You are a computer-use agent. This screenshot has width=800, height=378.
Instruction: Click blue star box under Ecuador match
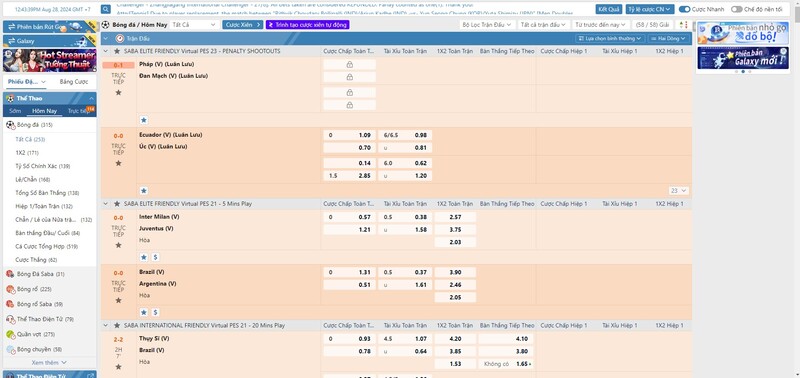(144, 190)
